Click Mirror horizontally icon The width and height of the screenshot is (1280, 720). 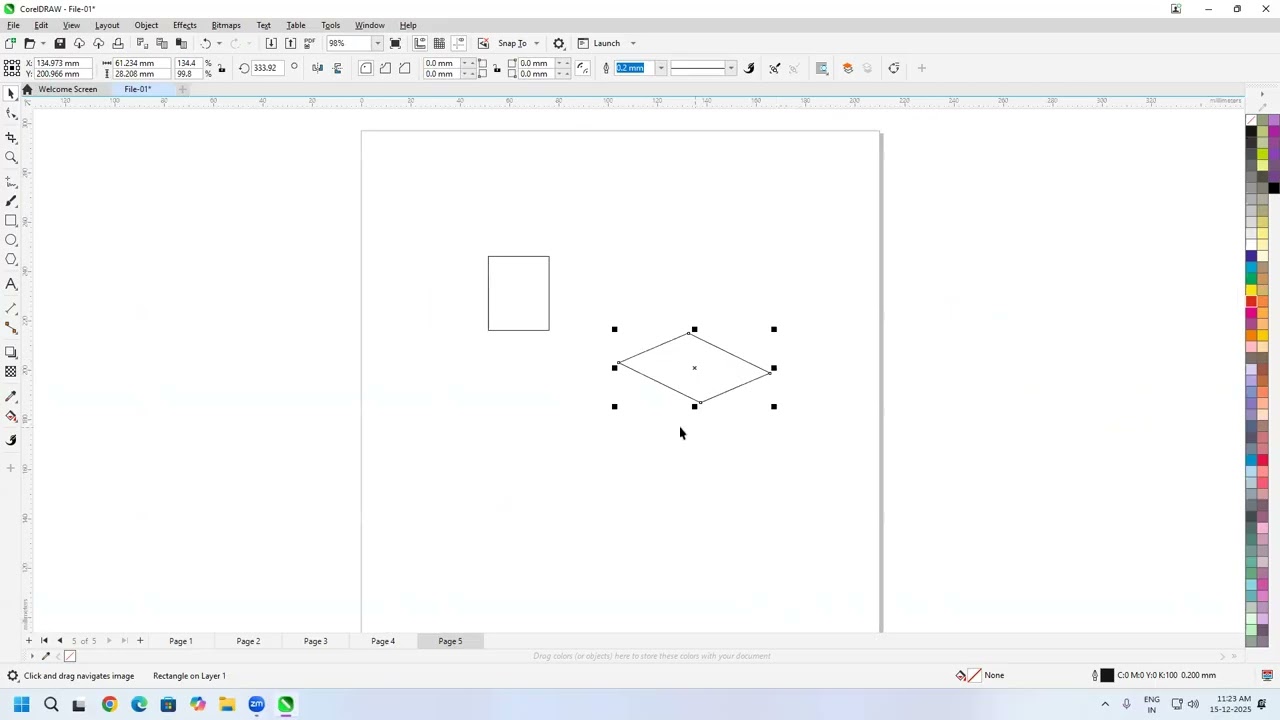tap(317, 68)
